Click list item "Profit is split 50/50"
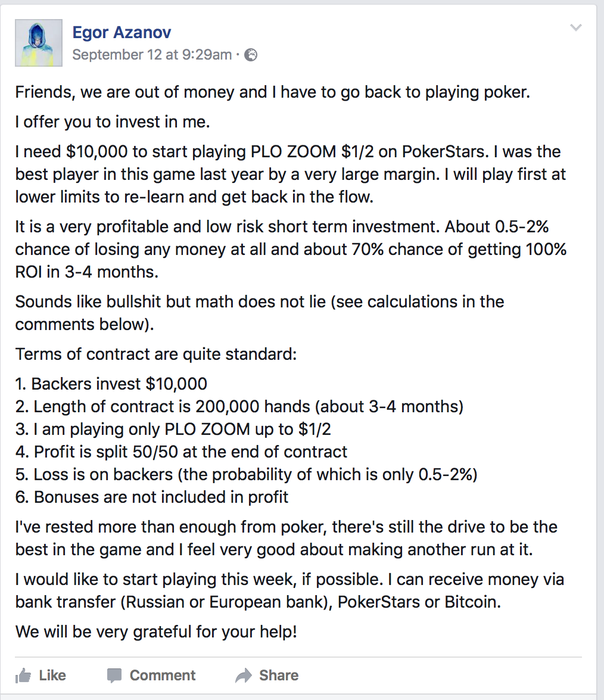 tap(181, 452)
